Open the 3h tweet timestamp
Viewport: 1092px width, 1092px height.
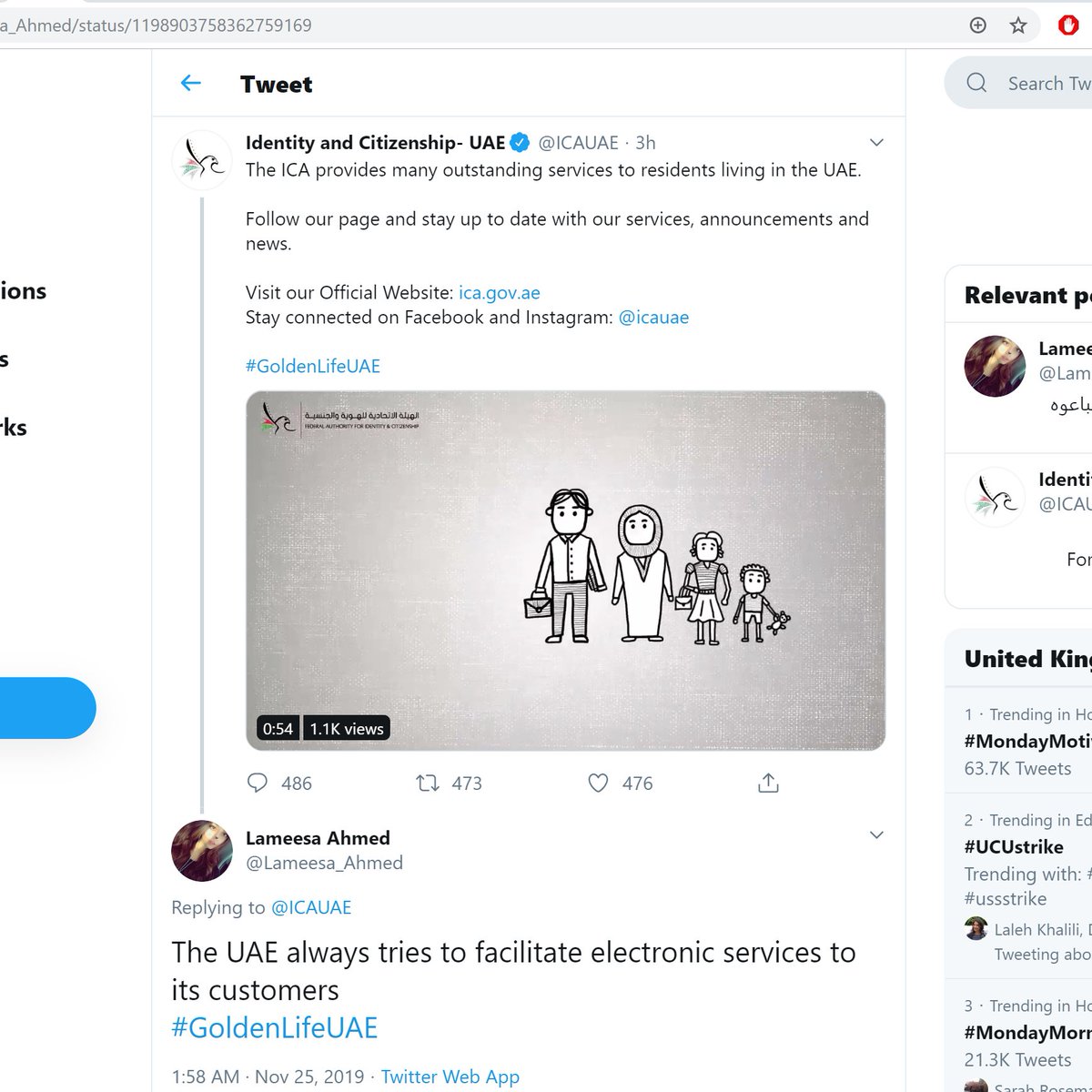(645, 143)
